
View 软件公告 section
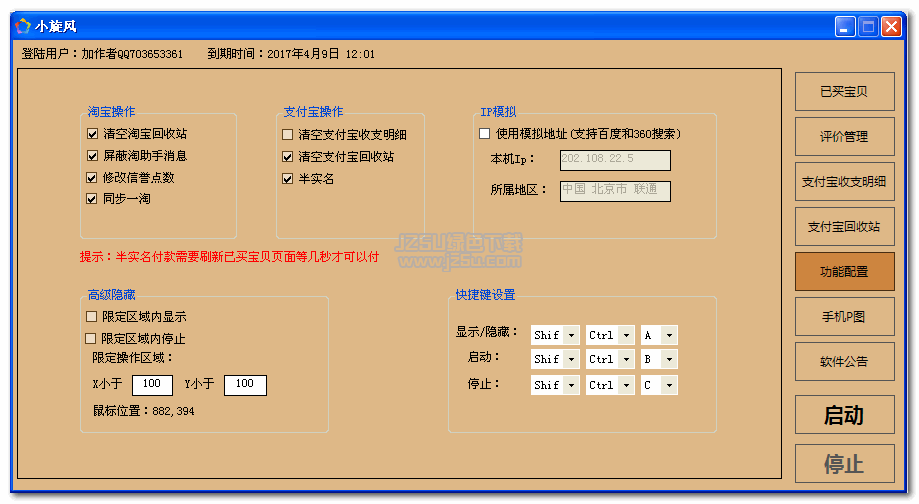click(845, 362)
